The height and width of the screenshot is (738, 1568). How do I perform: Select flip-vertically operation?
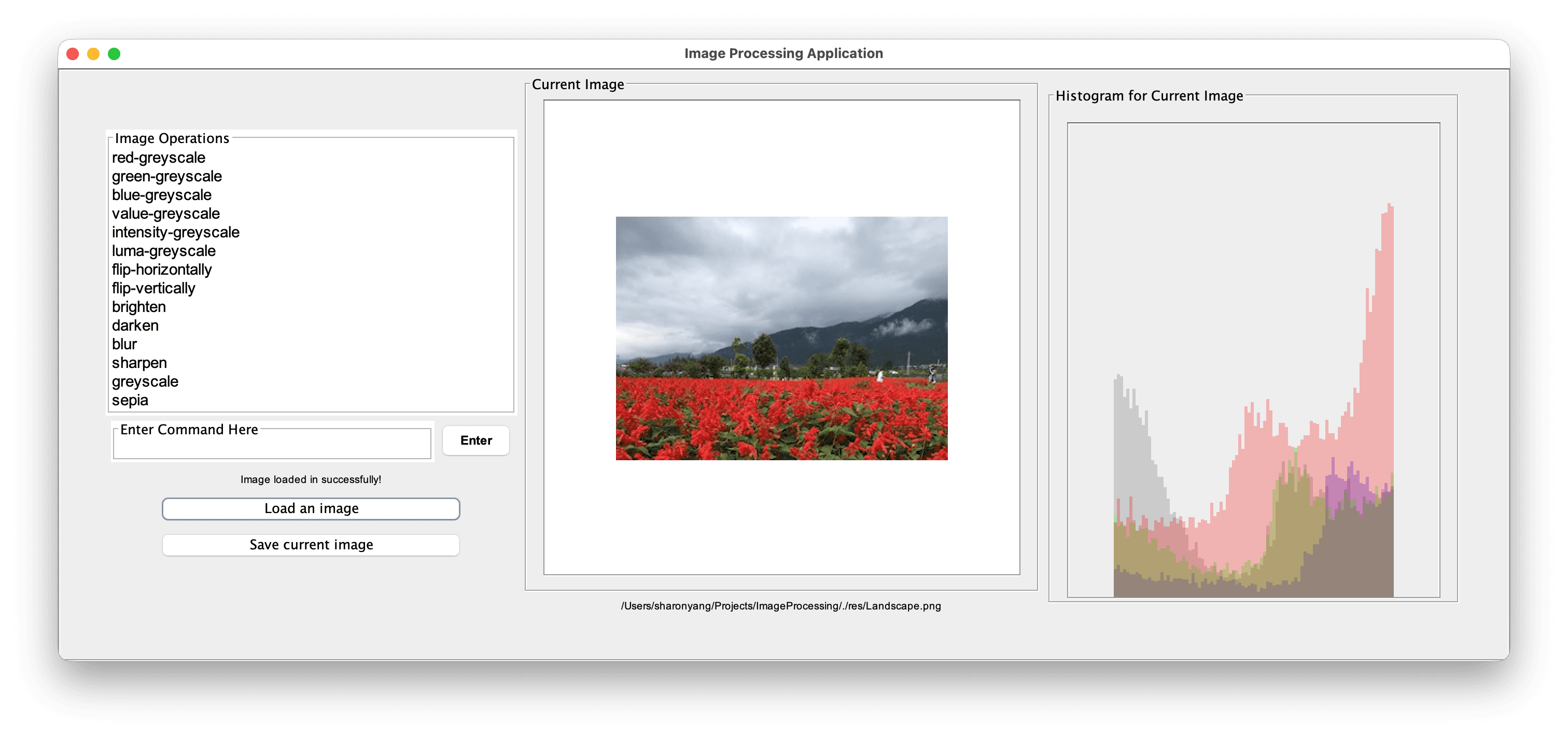[311, 288]
